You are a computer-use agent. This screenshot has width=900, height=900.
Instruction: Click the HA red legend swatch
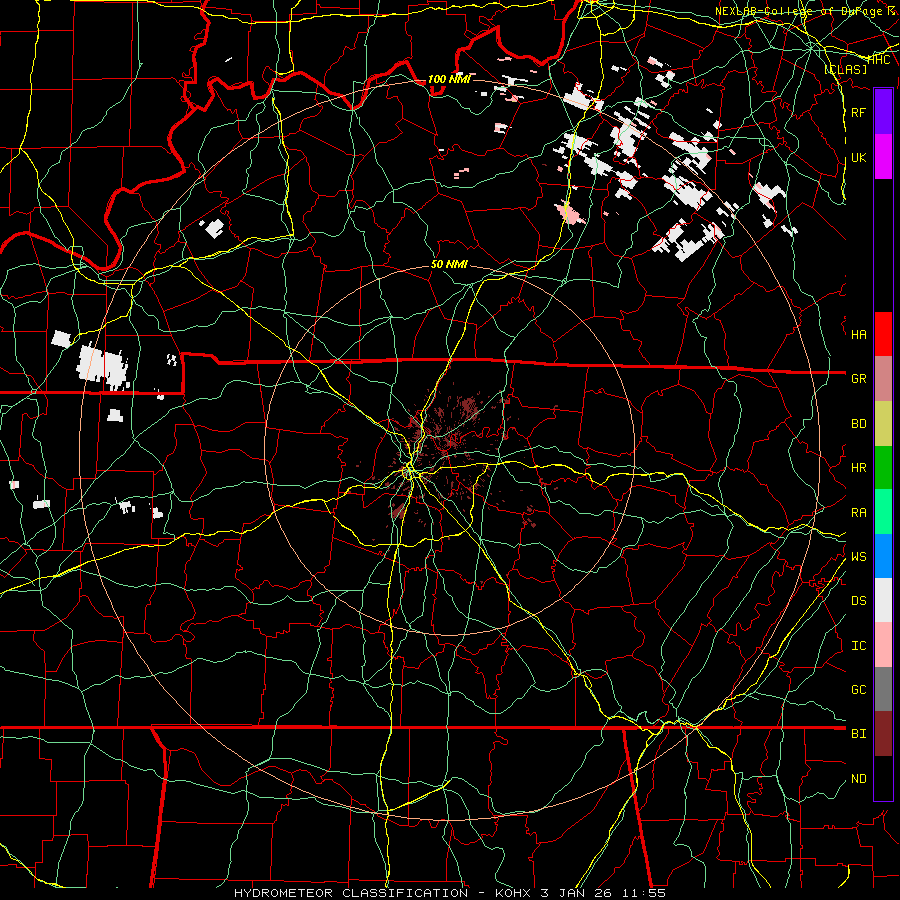883,334
